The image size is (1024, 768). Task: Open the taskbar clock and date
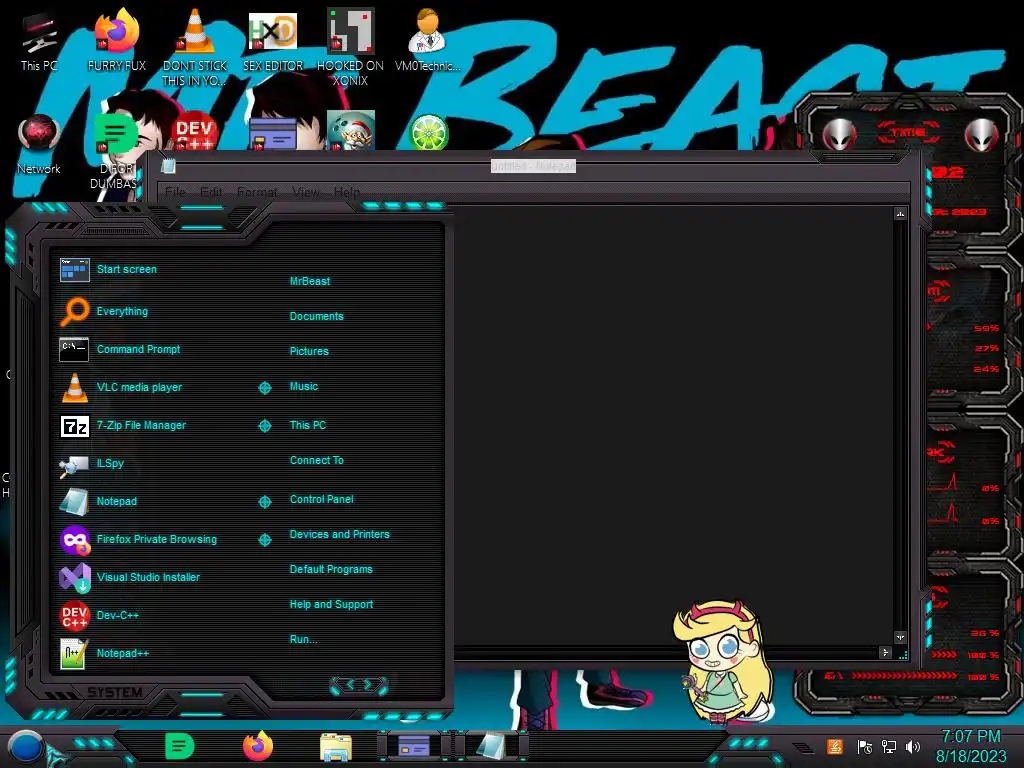(971, 746)
